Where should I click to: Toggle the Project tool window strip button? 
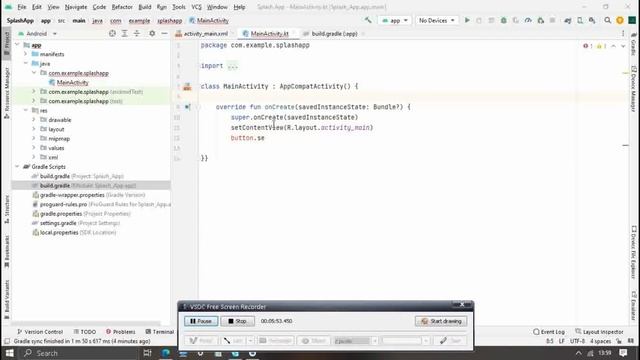[x=7, y=43]
